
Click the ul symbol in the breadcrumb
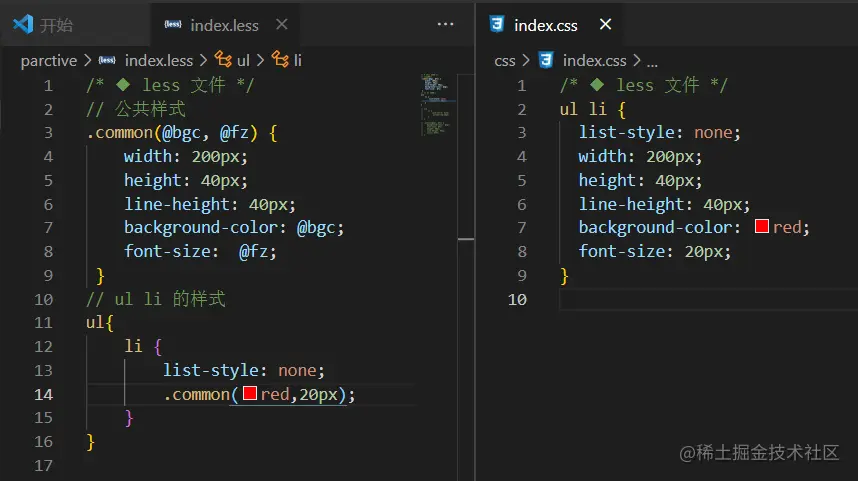(x=243, y=60)
